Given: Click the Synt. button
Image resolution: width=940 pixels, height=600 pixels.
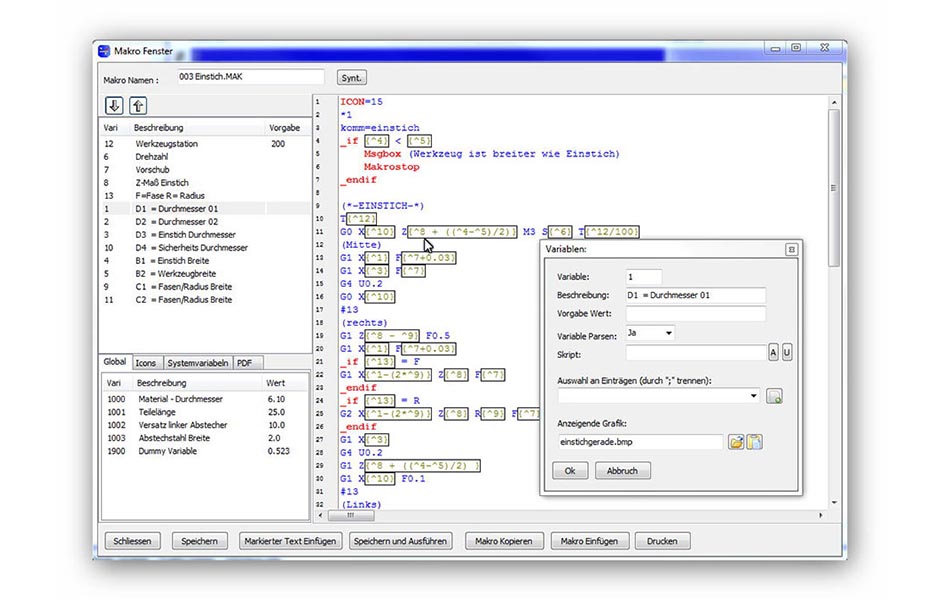Looking at the screenshot, I should point(351,77).
